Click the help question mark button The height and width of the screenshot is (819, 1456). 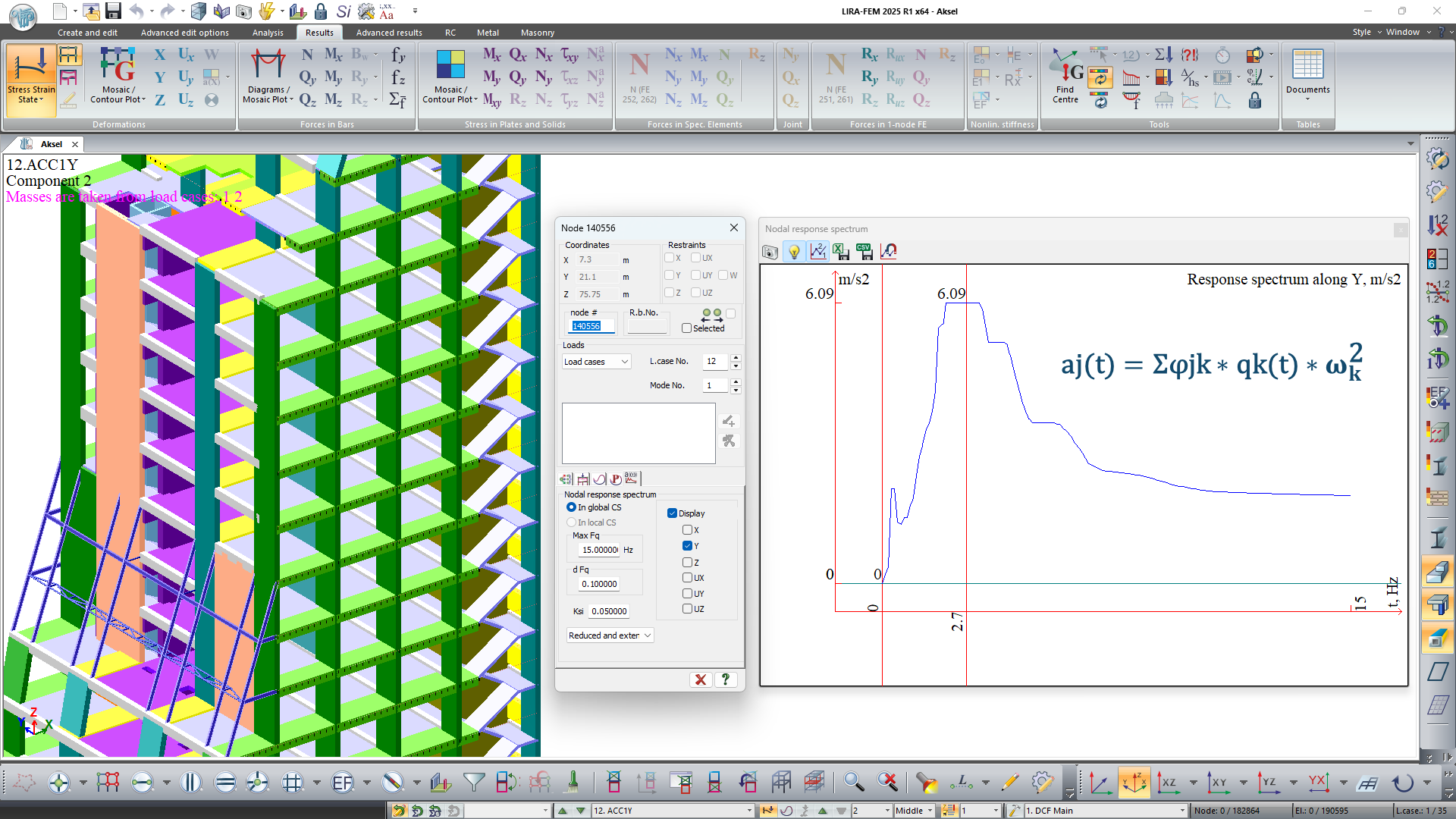click(726, 679)
